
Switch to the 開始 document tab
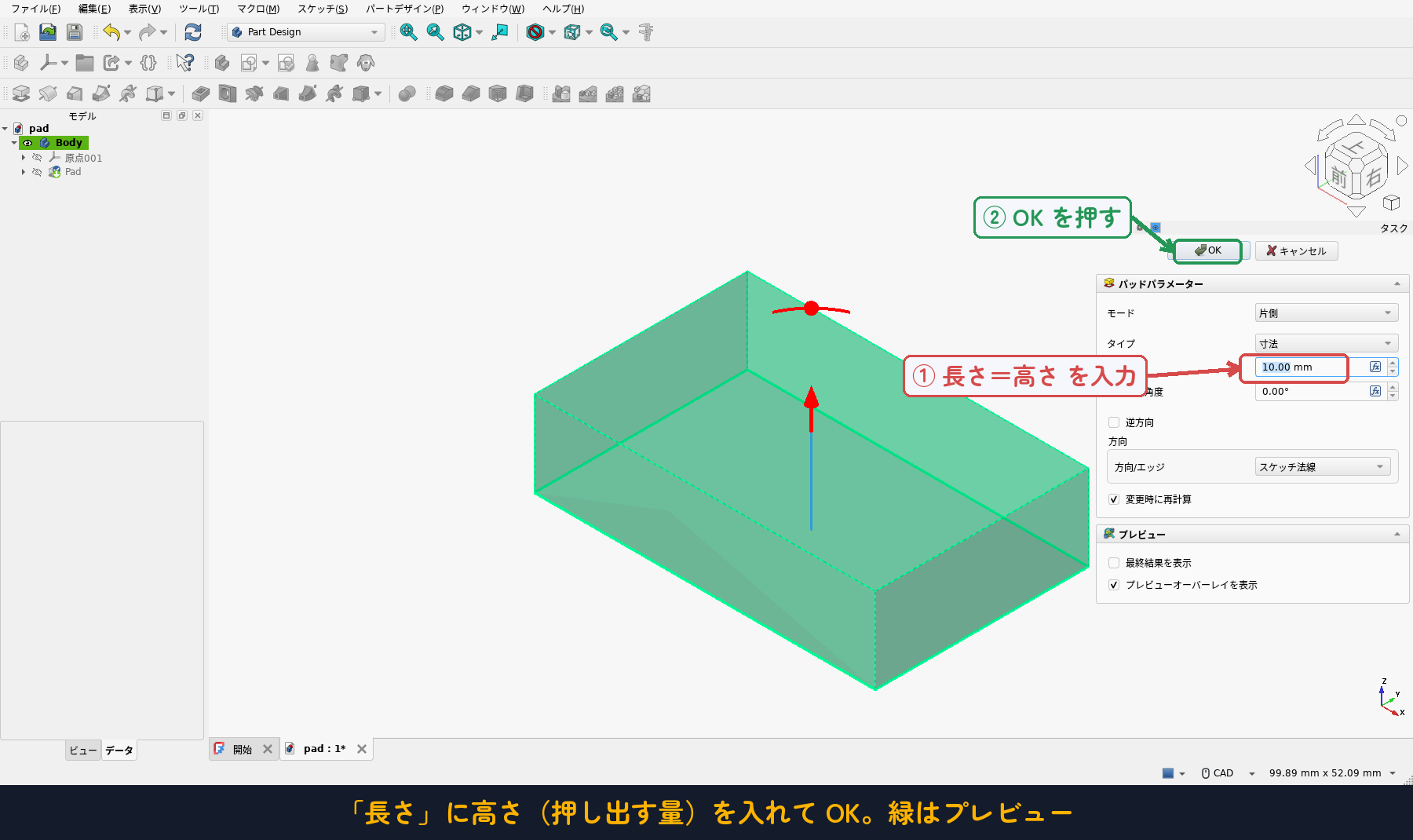point(243,749)
